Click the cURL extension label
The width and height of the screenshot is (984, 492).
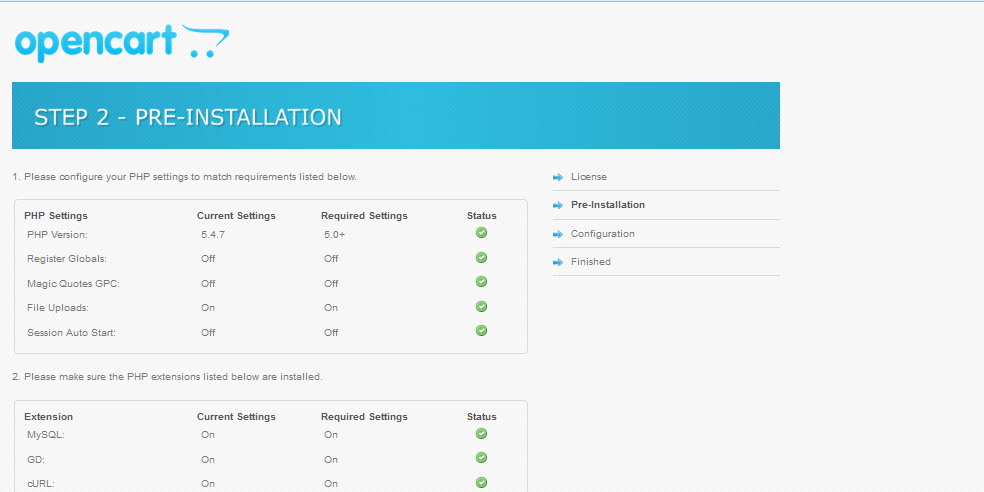41,484
